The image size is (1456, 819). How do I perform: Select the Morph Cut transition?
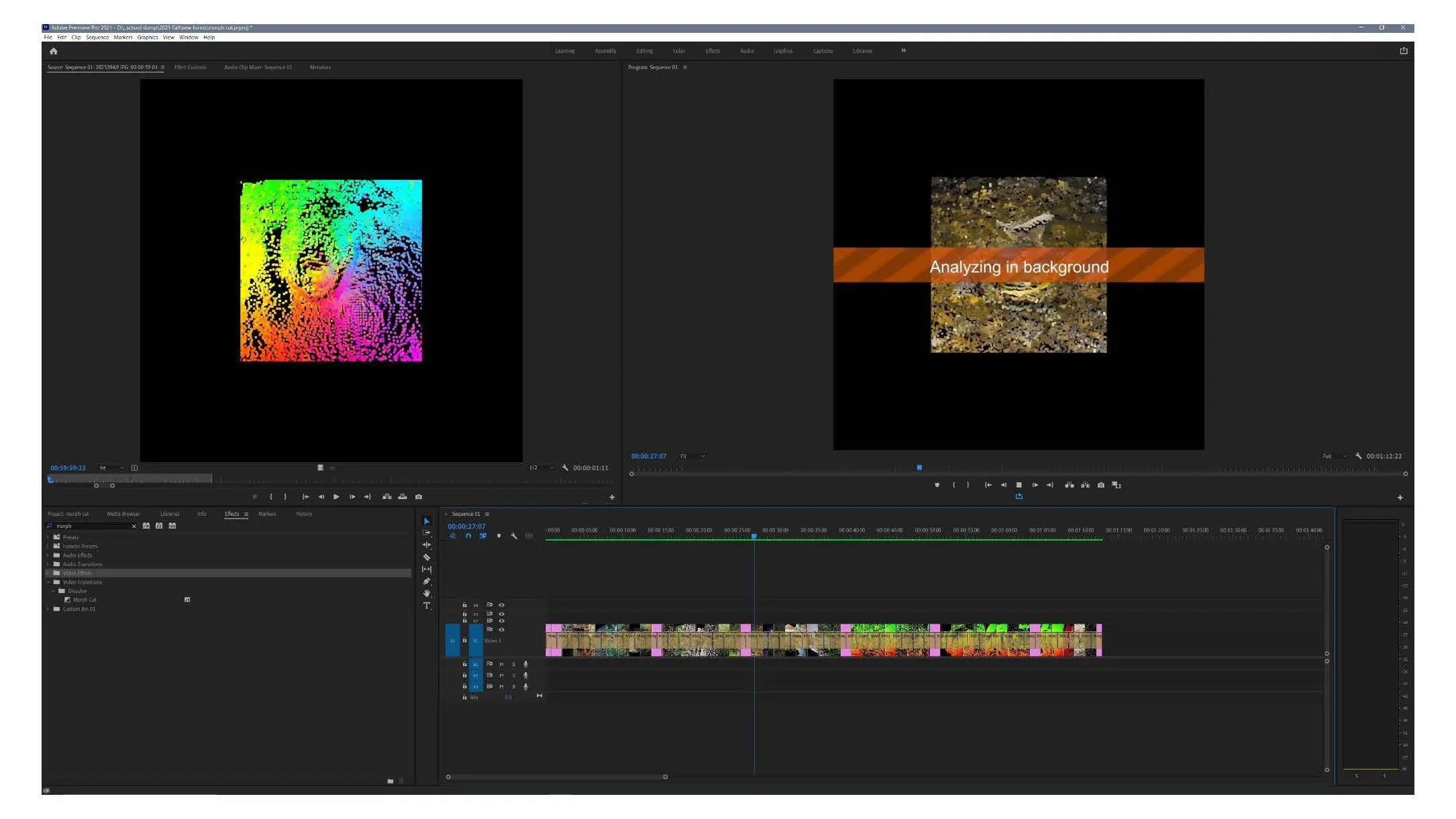85,600
